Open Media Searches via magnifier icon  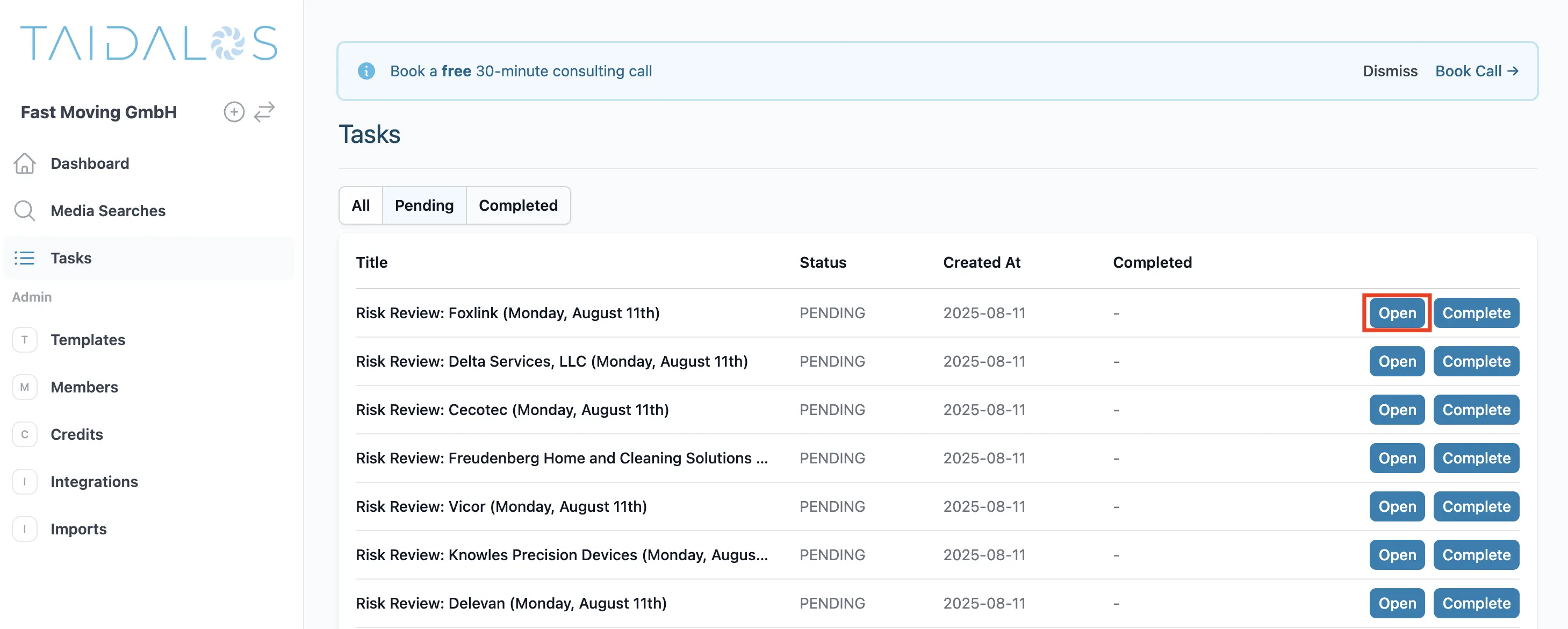coord(24,211)
